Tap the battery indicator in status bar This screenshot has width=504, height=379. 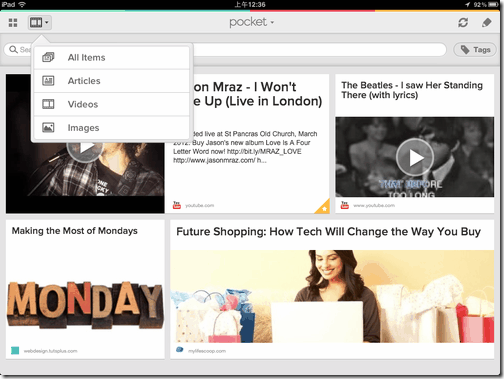(493, 4)
